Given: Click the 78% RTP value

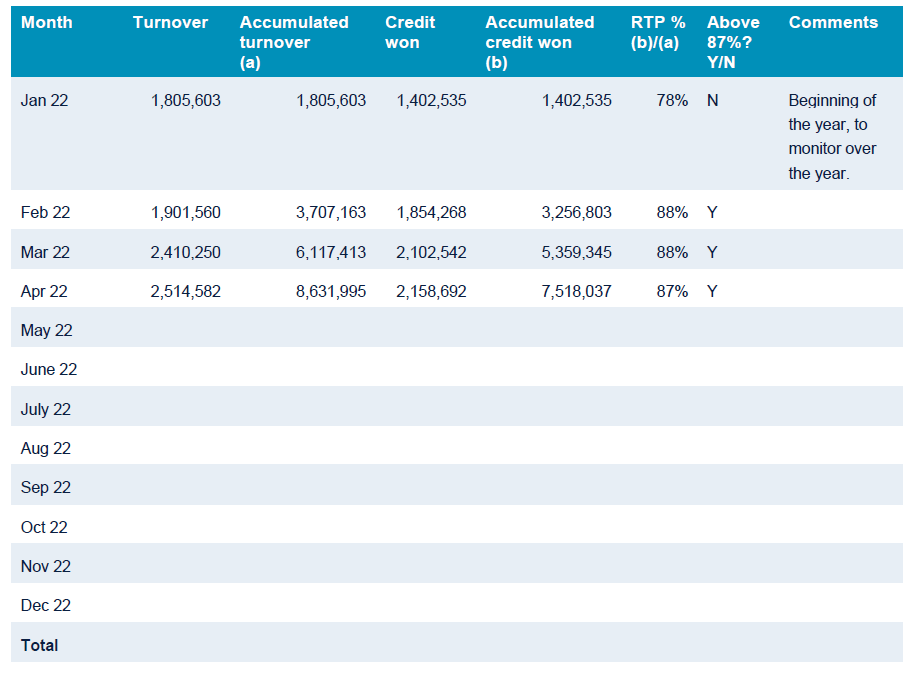Looking at the screenshot, I should pos(672,101).
